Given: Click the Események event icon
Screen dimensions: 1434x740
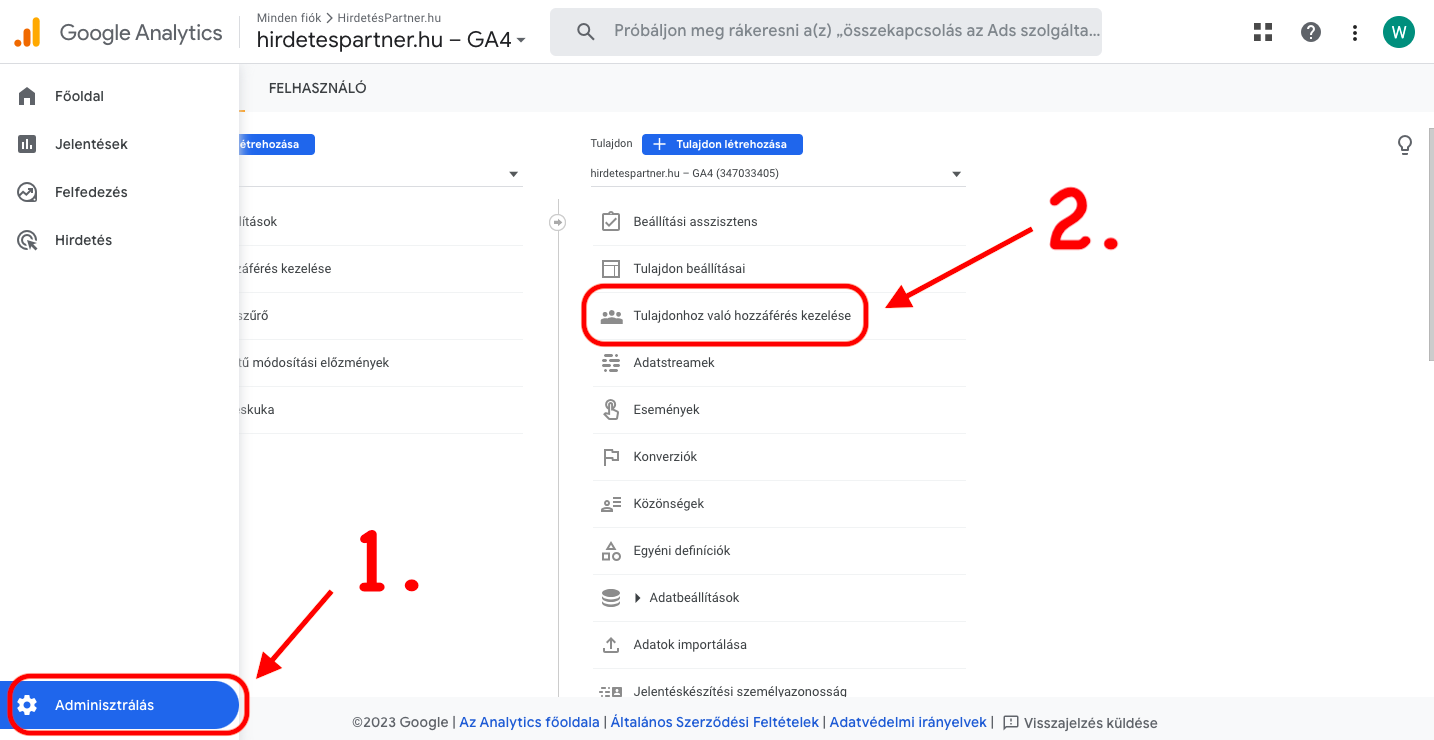Looking at the screenshot, I should click(x=611, y=409).
